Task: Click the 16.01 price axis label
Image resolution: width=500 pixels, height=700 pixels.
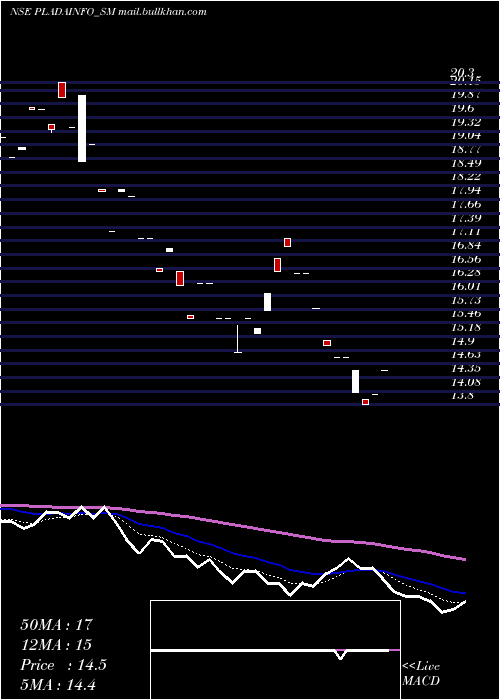Action: pyautogui.click(x=466, y=286)
